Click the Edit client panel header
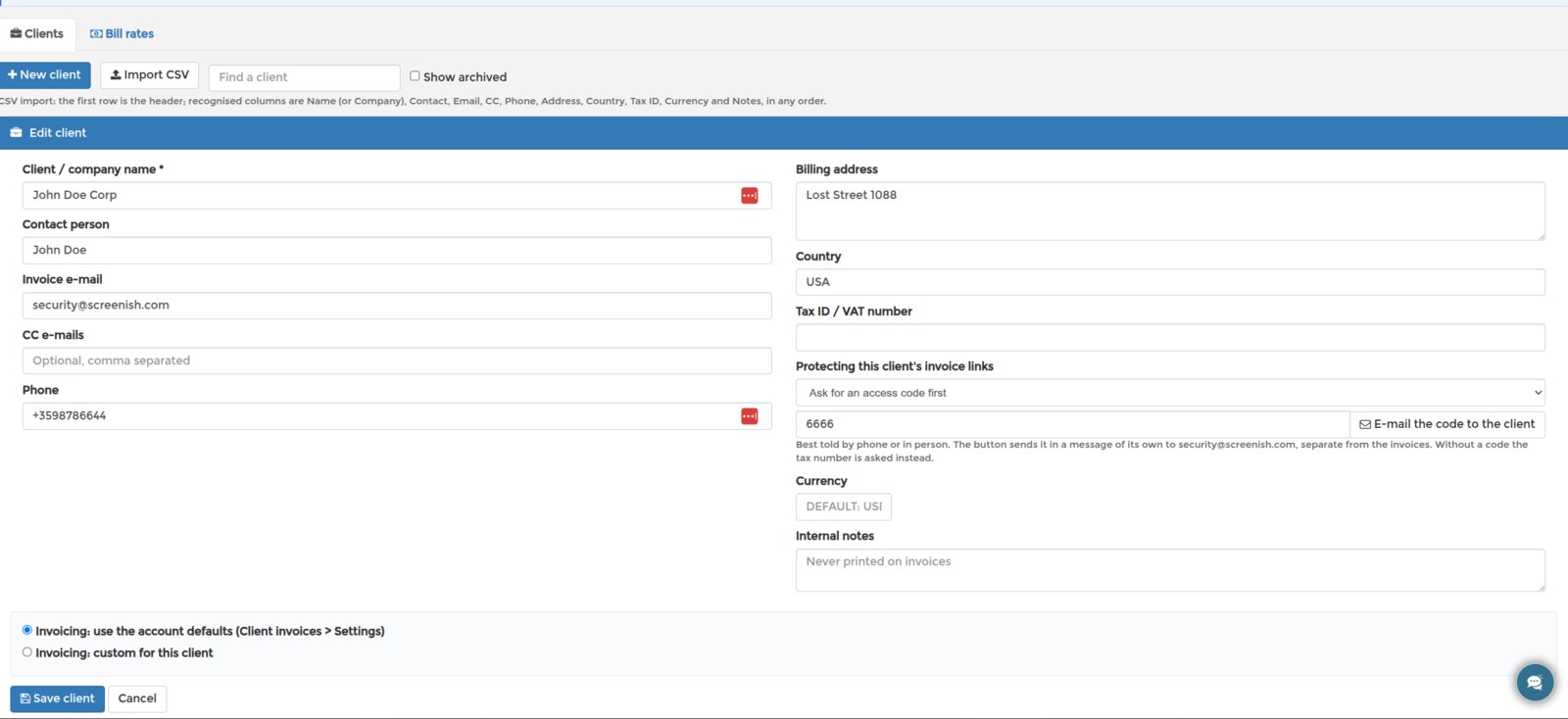The width and height of the screenshot is (1568, 719). (784, 133)
